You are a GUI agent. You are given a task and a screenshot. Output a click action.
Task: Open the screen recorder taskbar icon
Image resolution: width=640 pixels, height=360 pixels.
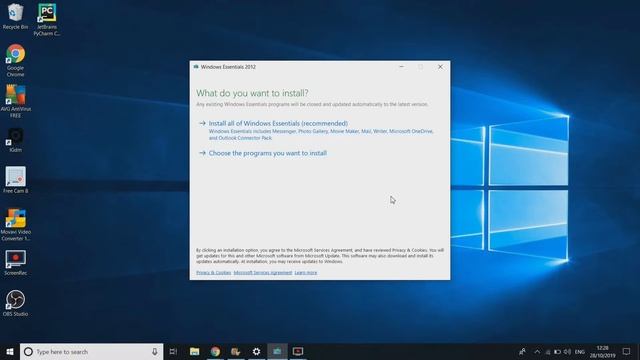tap(298, 351)
